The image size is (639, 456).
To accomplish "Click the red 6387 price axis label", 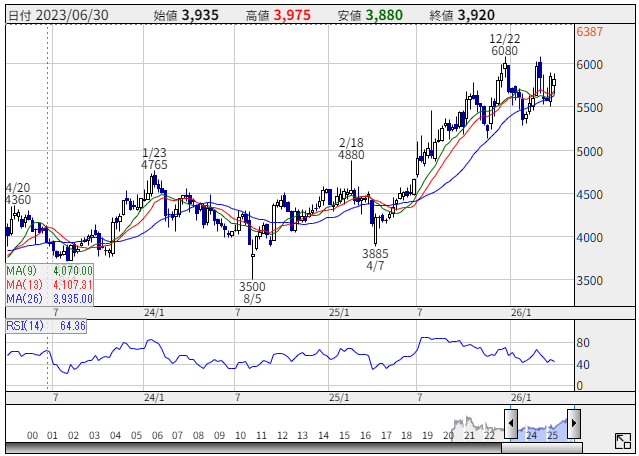I will coord(590,32).
